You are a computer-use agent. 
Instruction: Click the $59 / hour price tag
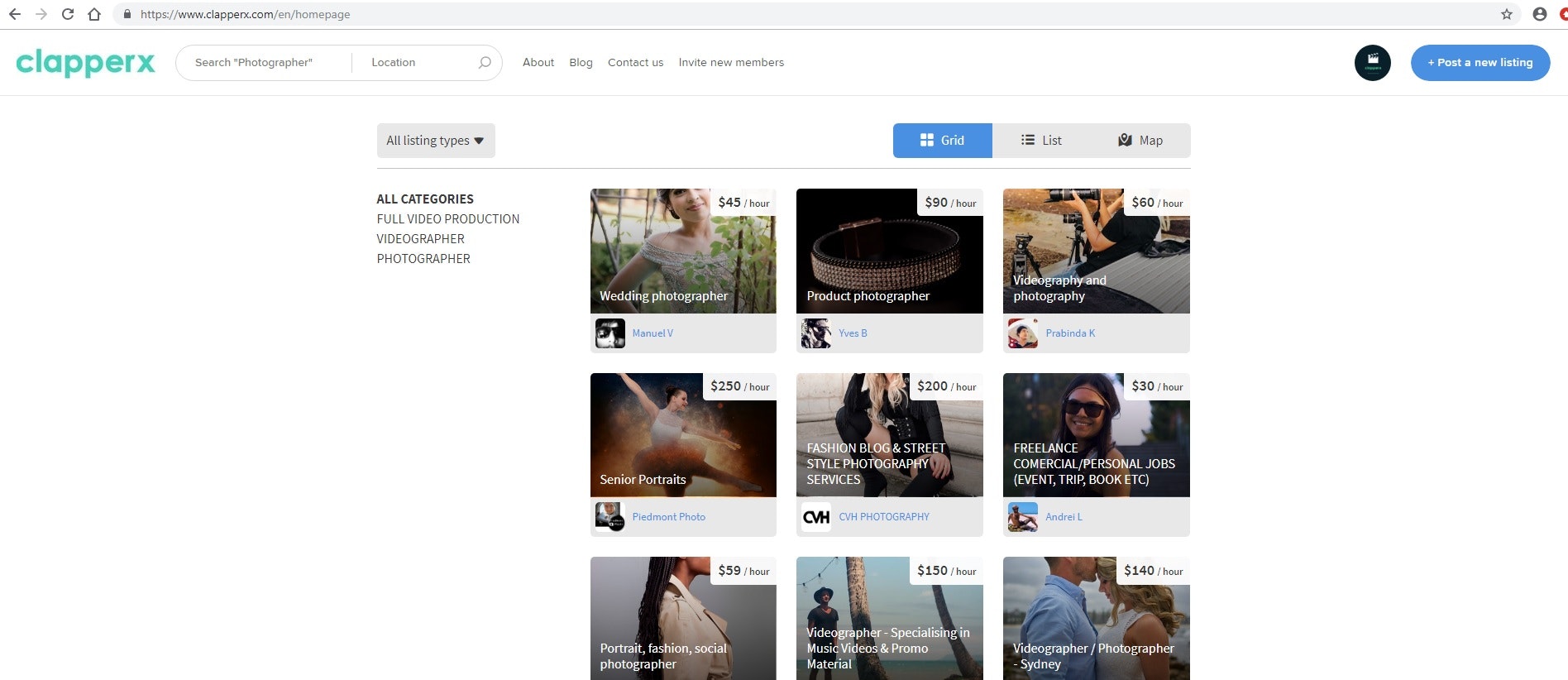point(743,571)
